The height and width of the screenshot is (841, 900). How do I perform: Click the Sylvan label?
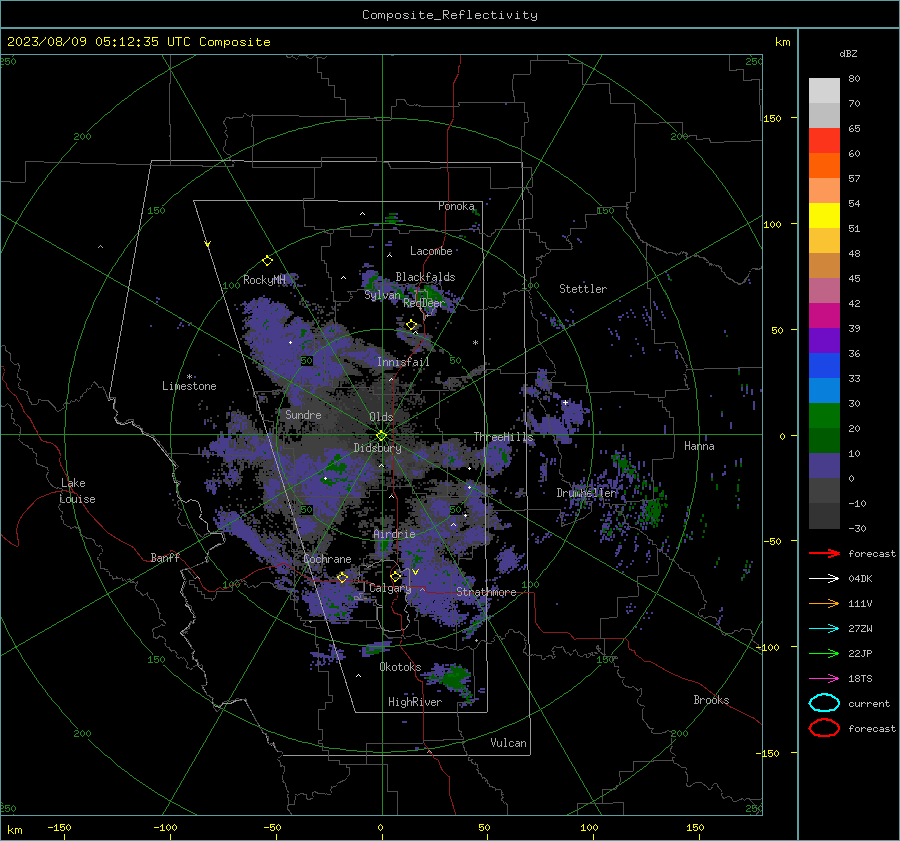[x=382, y=295]
